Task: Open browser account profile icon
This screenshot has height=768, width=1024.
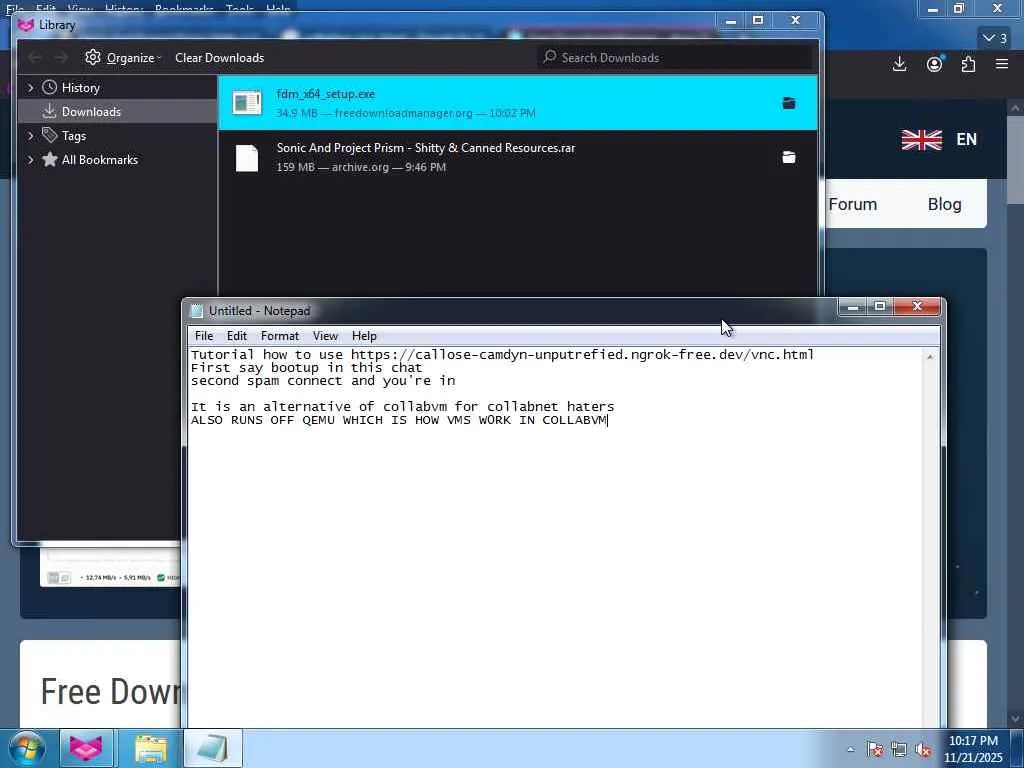Action: [x=935, y=64]
